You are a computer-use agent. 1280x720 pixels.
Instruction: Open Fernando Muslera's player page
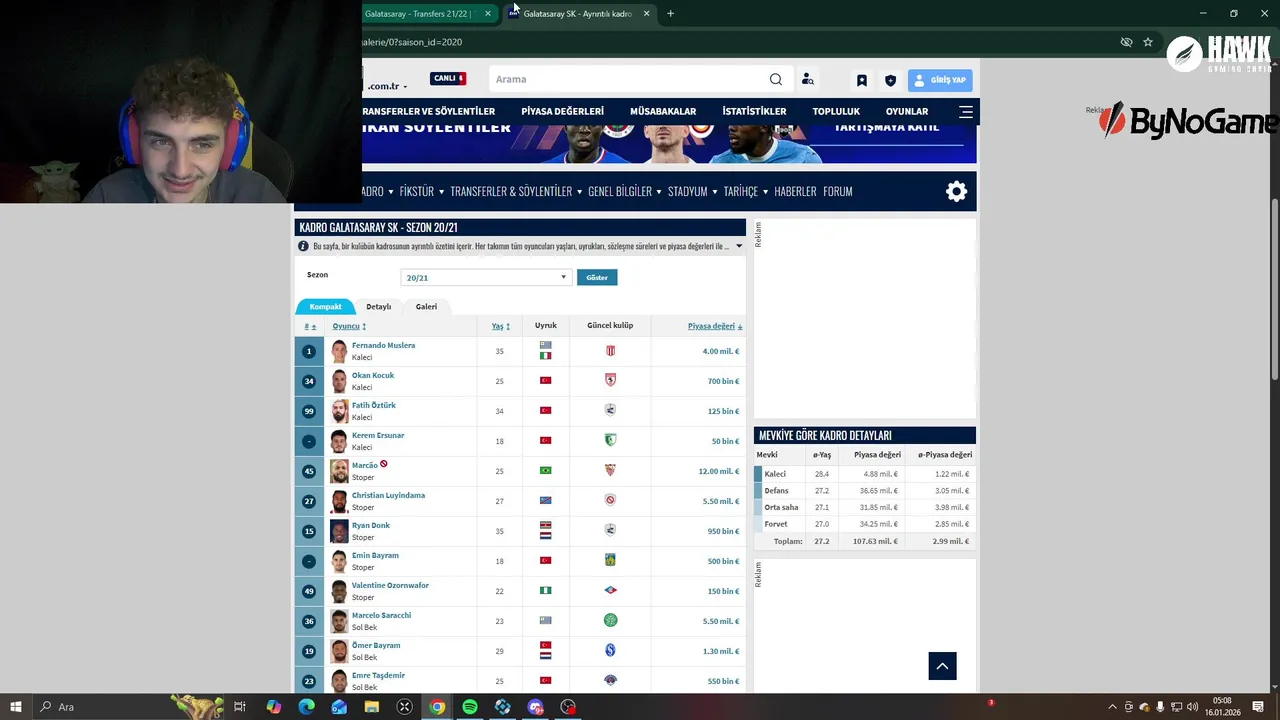(x=383, y=345)
